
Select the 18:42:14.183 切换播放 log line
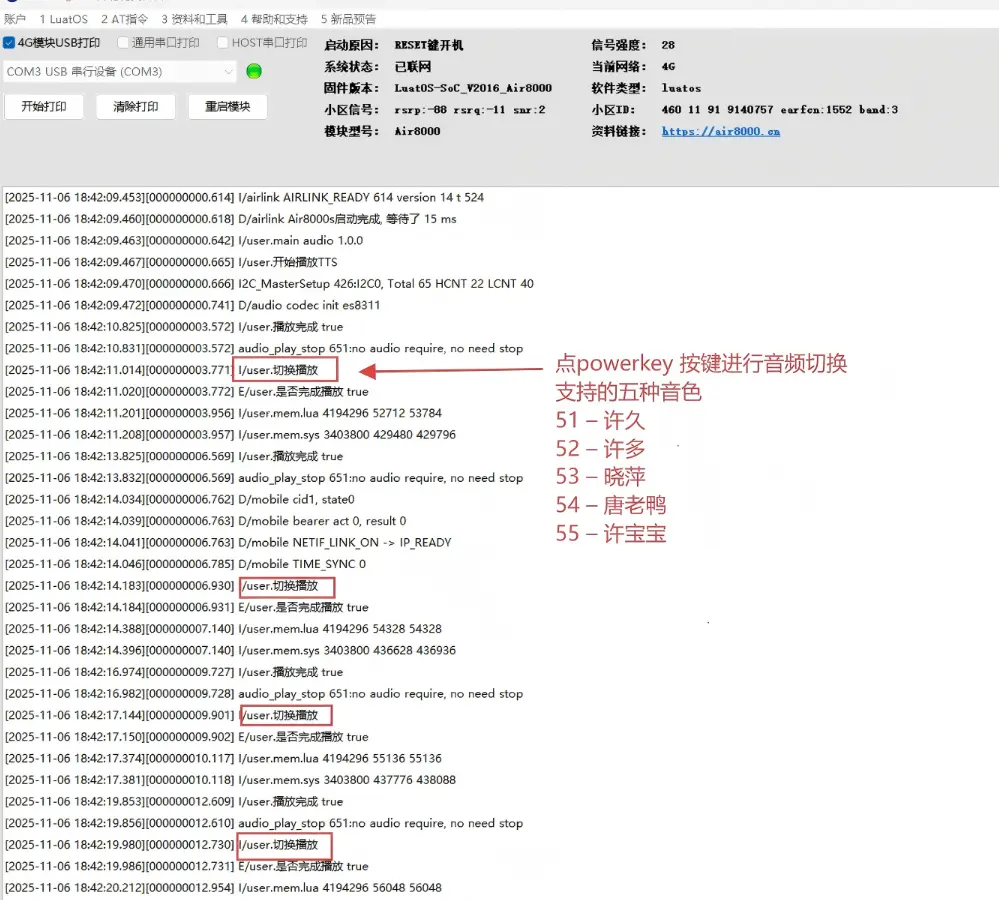pyautogui.click(x=162, y=586)
